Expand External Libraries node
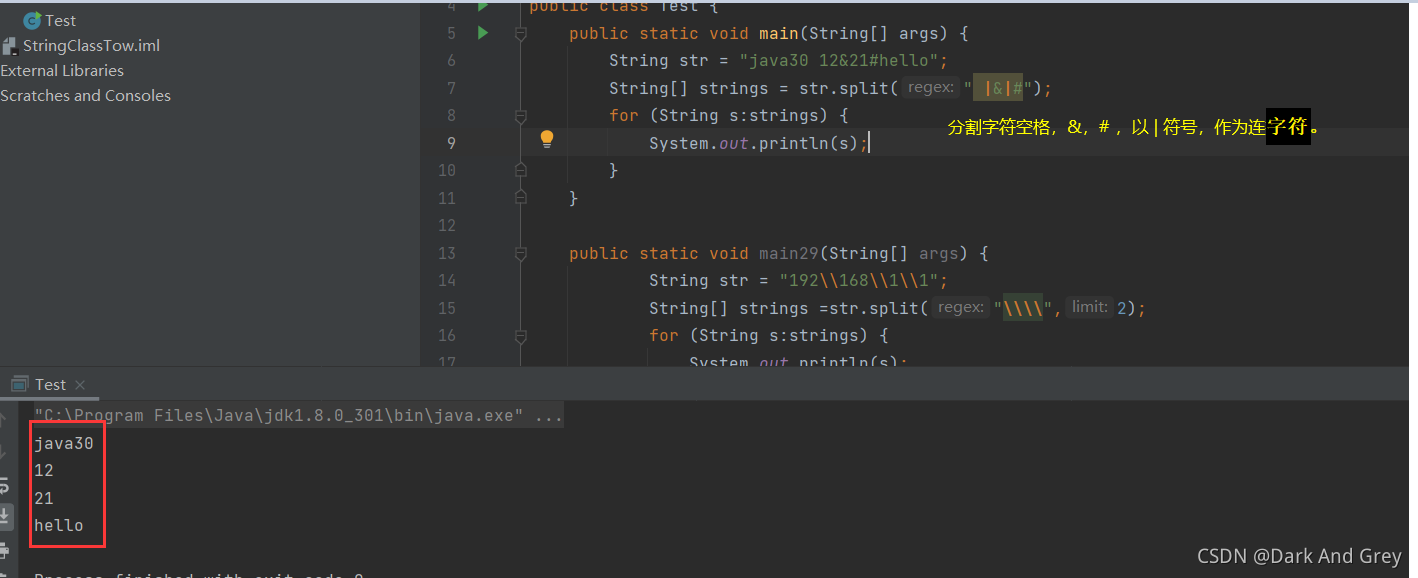The image size is (1418, 578). click(62, 71)
